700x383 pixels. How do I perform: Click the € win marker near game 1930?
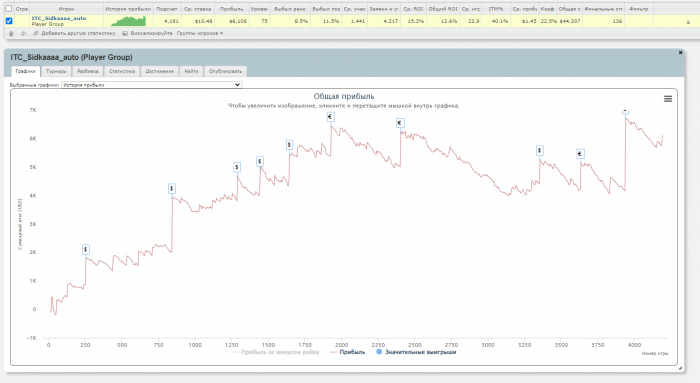coord(330,117)
